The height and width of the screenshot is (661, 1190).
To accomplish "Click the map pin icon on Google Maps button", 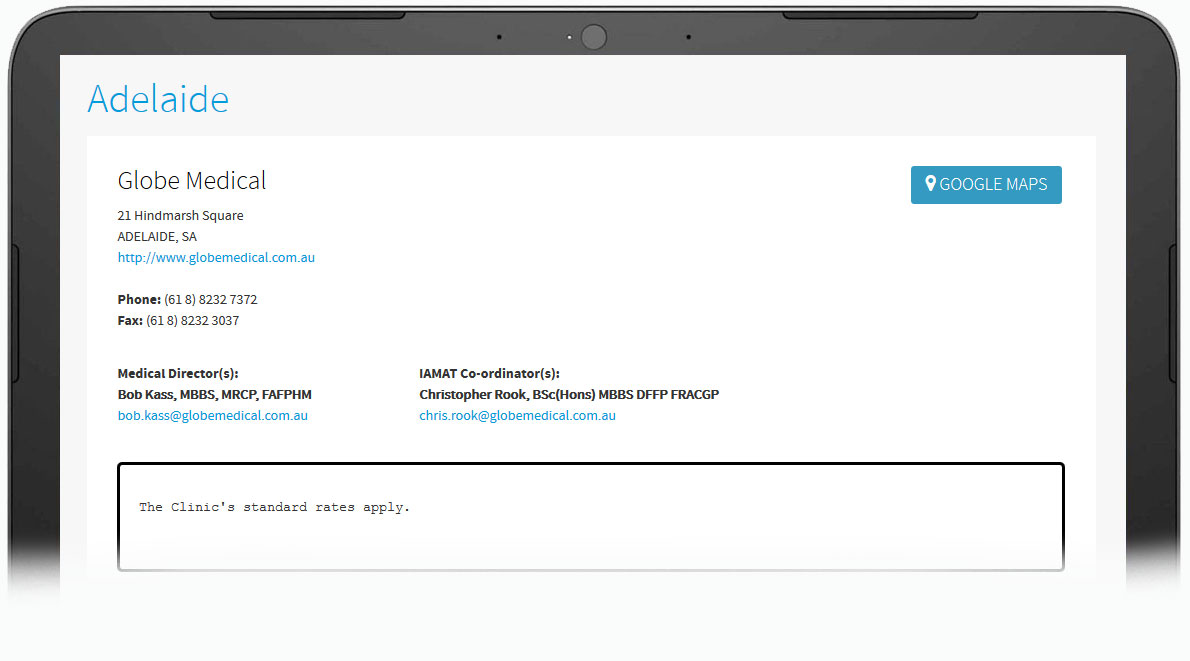I will tap(930, 184).
